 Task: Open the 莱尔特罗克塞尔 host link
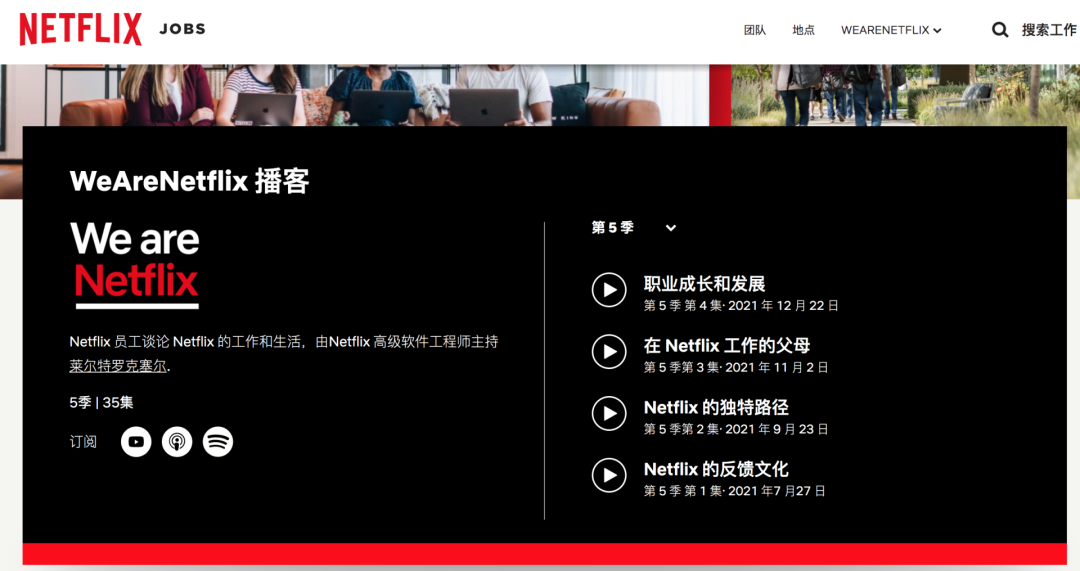click(x=118, y=366)
